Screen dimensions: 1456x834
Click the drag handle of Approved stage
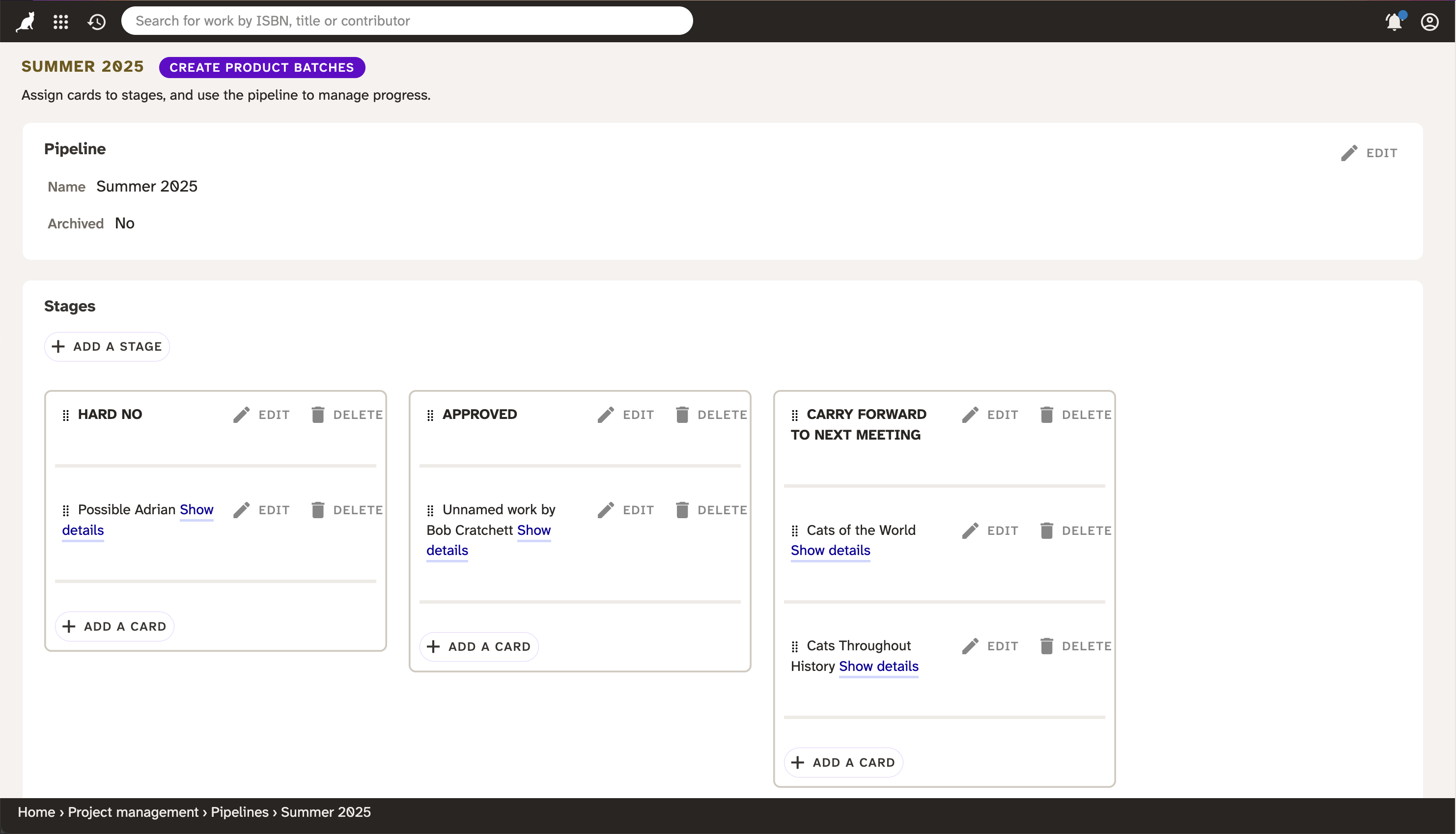(430, 415)
